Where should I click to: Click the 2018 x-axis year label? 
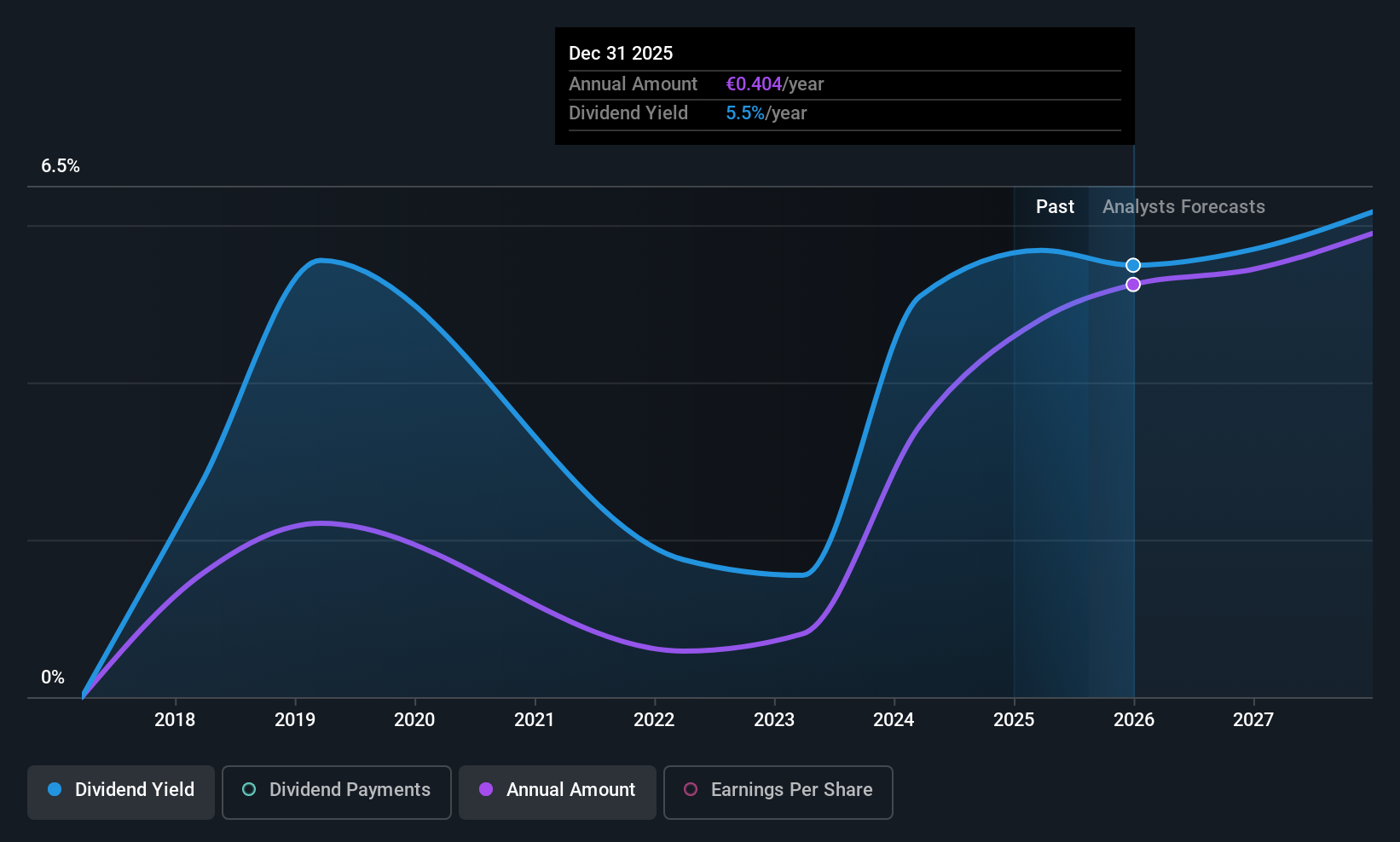click(x=175, y=720)
